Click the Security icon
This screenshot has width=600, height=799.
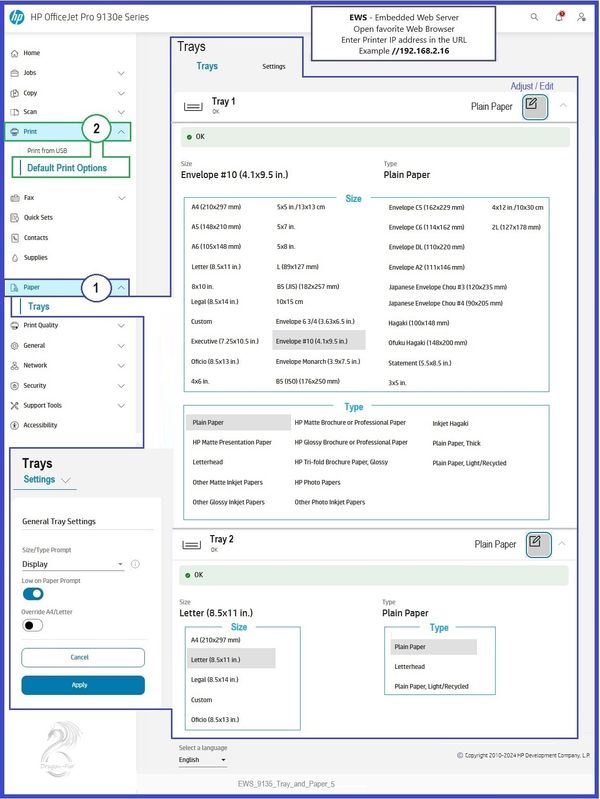click(x=14, y=386)
